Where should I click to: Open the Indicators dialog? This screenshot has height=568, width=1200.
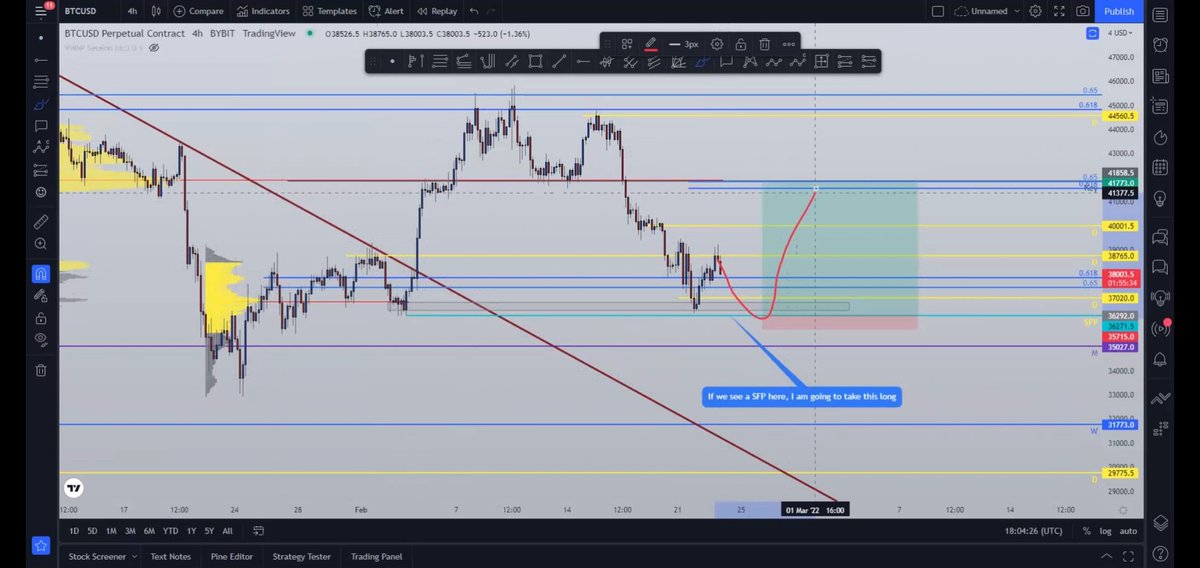pos(262,12)
